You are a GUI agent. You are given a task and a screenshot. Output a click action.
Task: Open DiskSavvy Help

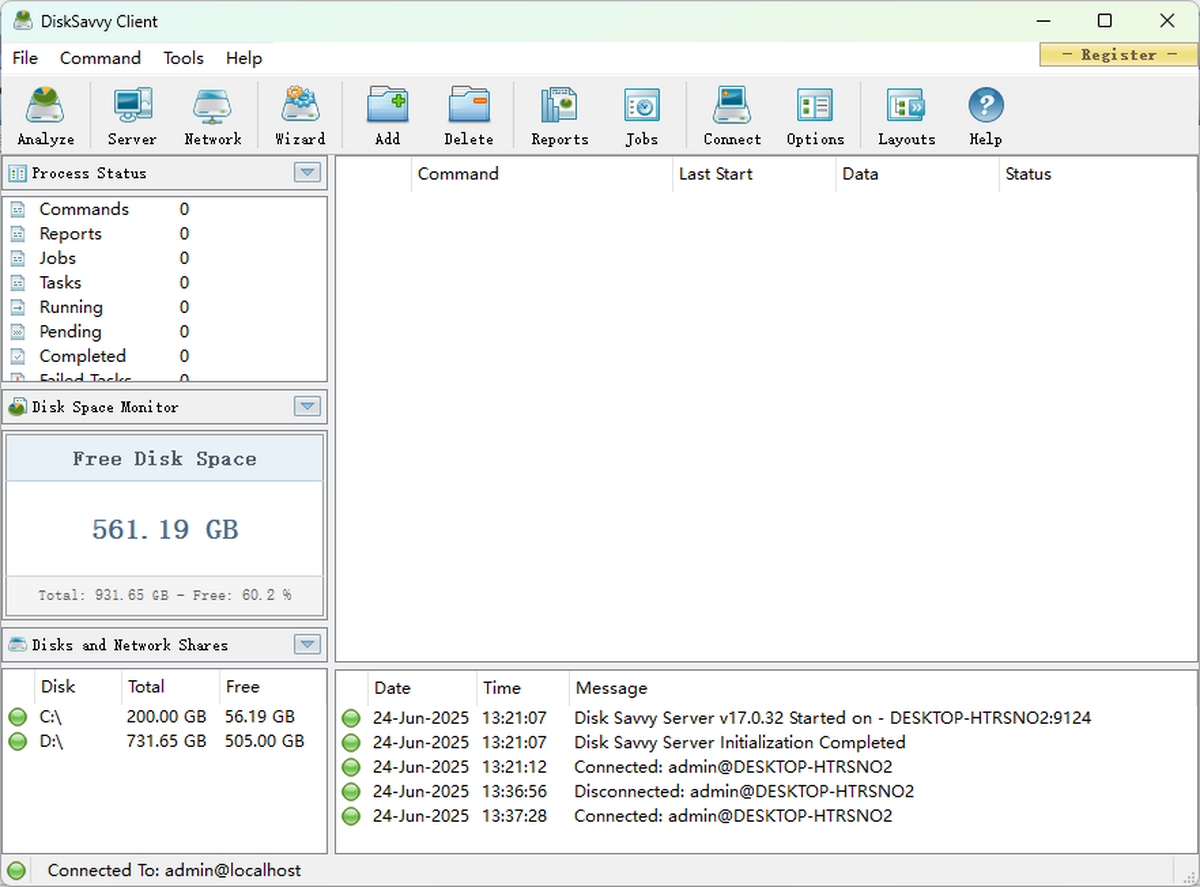point(984,114)
